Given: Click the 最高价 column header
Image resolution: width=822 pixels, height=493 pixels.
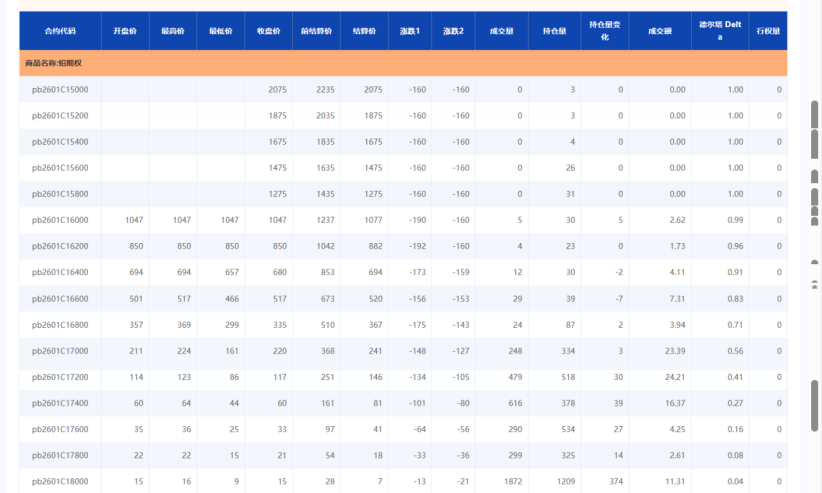Looking at the screenshot, I should click(x=173, y=31).
